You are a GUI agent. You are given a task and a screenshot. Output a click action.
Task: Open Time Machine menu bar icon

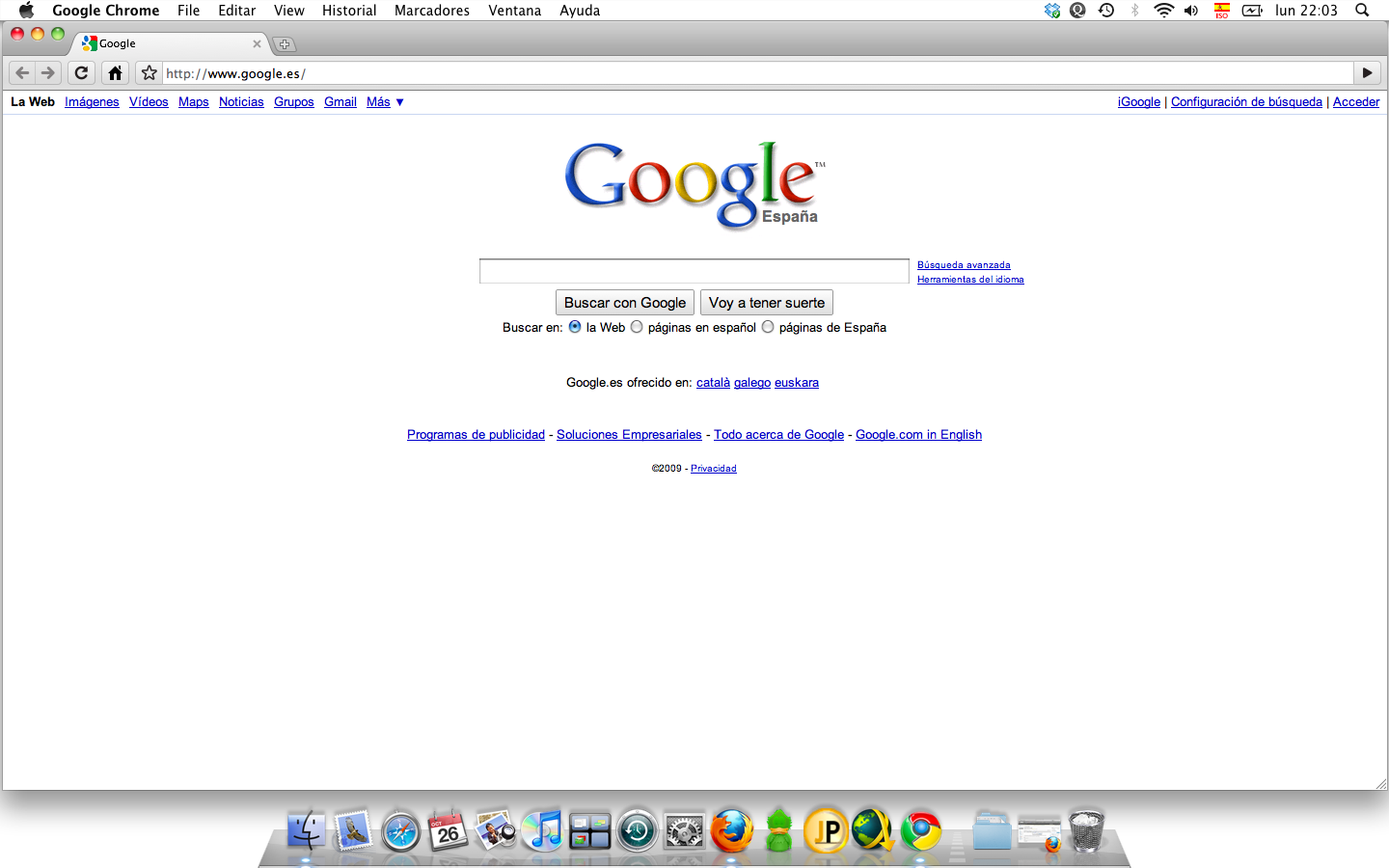click(1106, 11)
